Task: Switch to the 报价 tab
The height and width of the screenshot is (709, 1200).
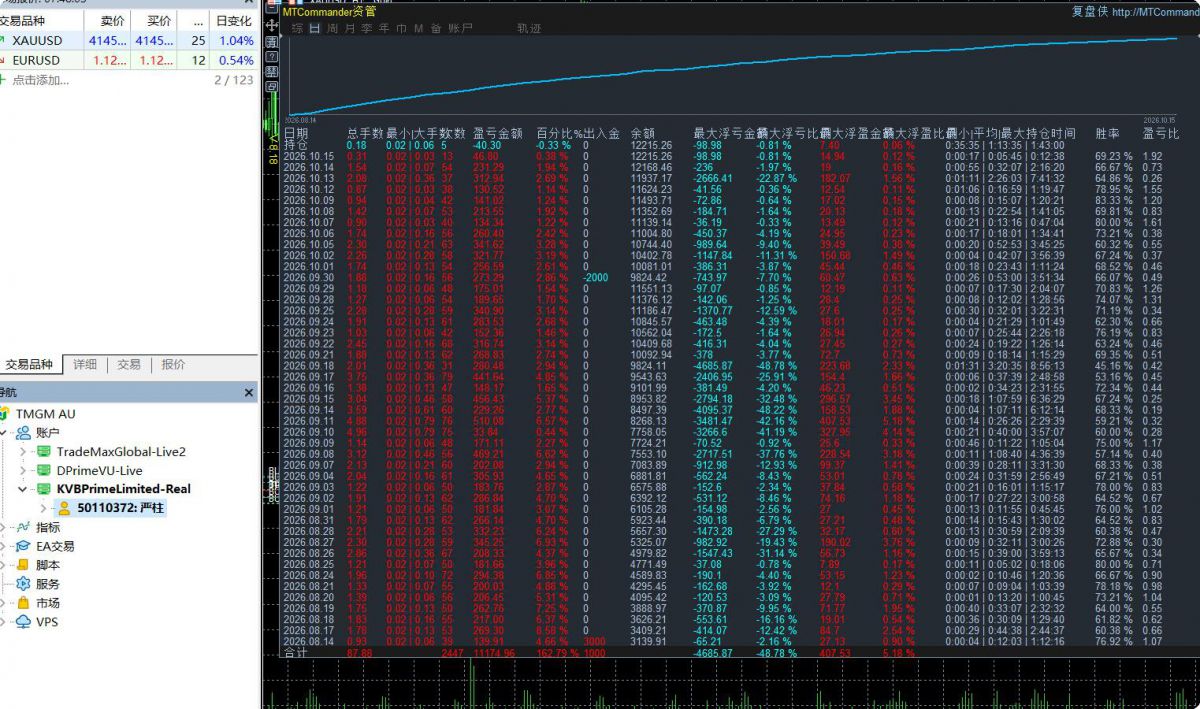Action: 173,365
